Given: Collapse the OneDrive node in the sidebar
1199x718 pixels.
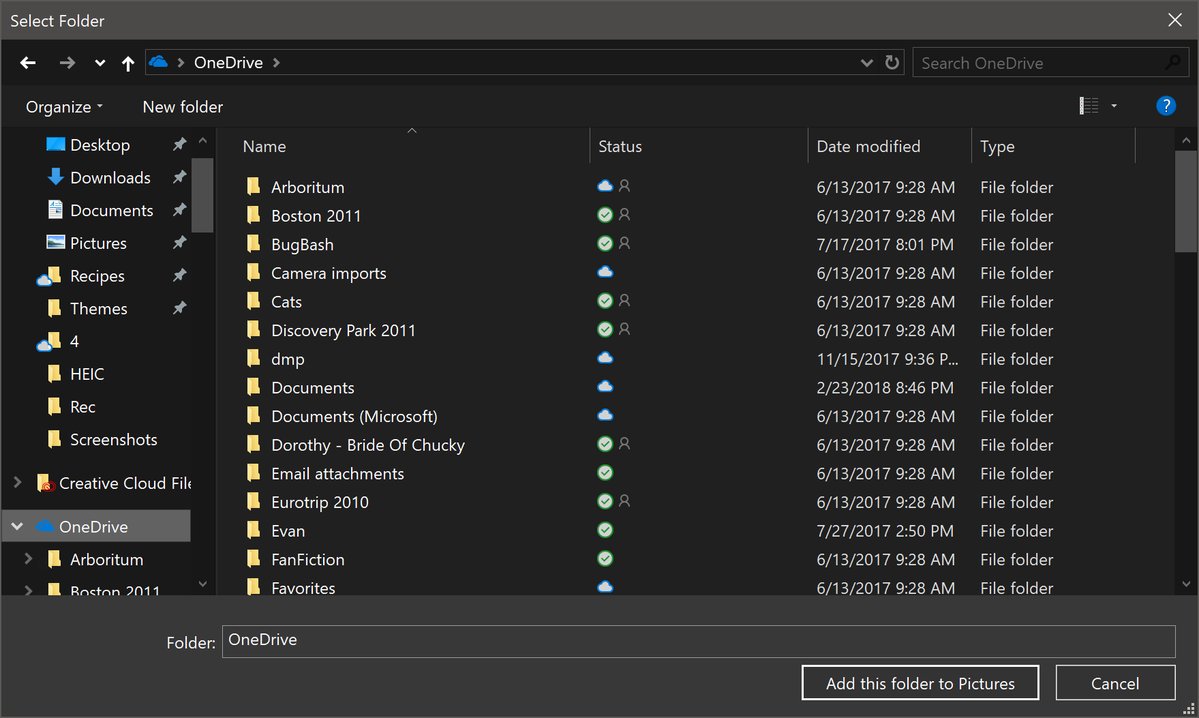Looking at the screenshot, I should pyautogui.click(x=16, y=525).
